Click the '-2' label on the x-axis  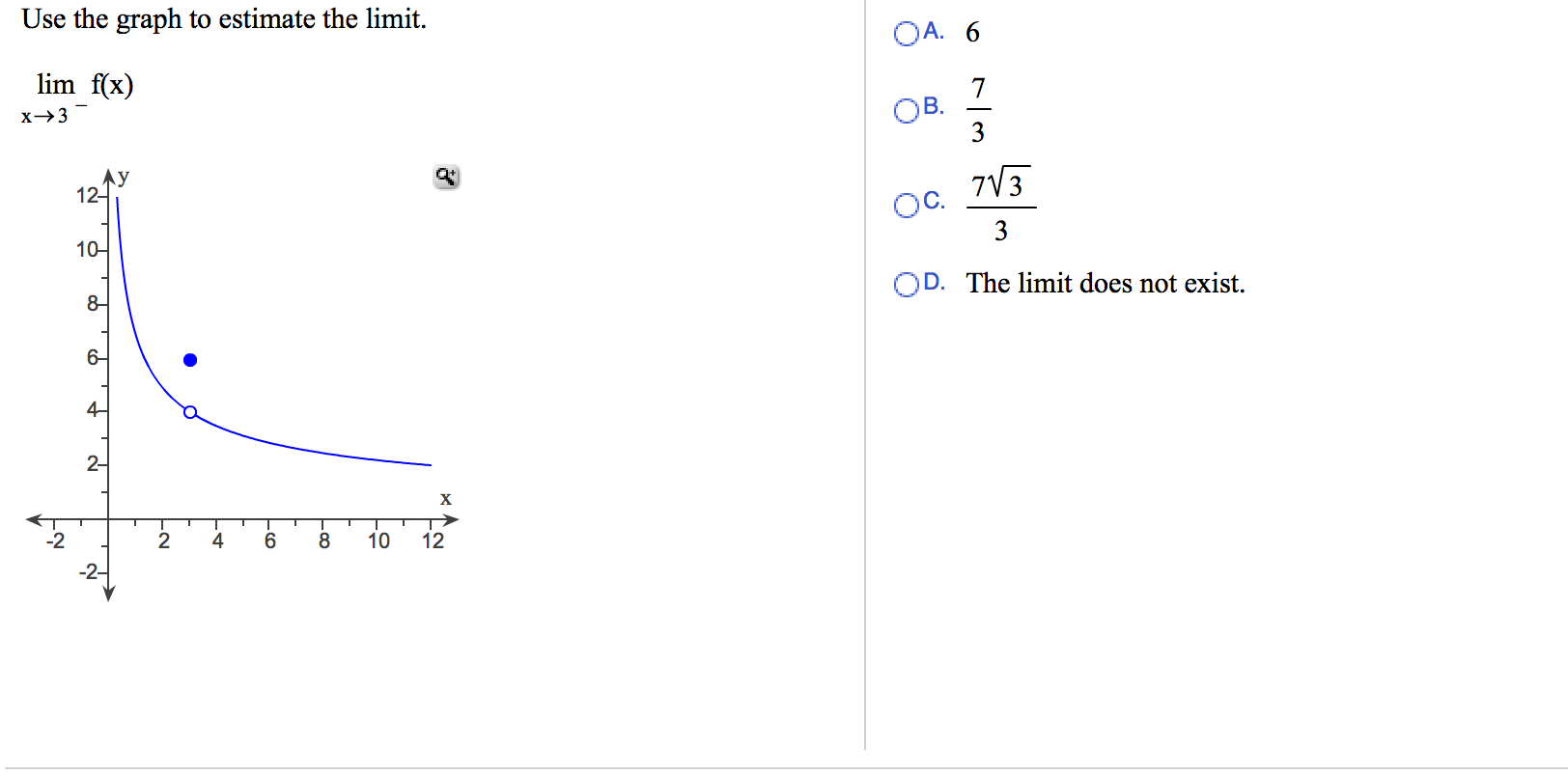(55, 541)
